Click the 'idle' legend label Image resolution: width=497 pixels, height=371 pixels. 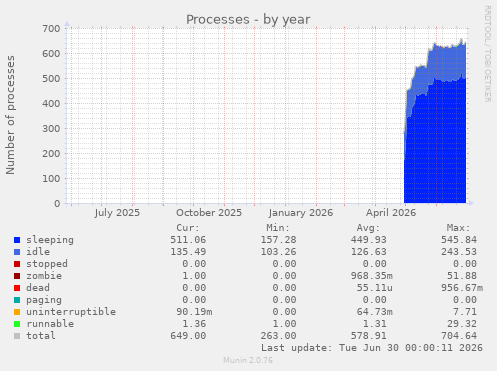(x=38, y=252)
